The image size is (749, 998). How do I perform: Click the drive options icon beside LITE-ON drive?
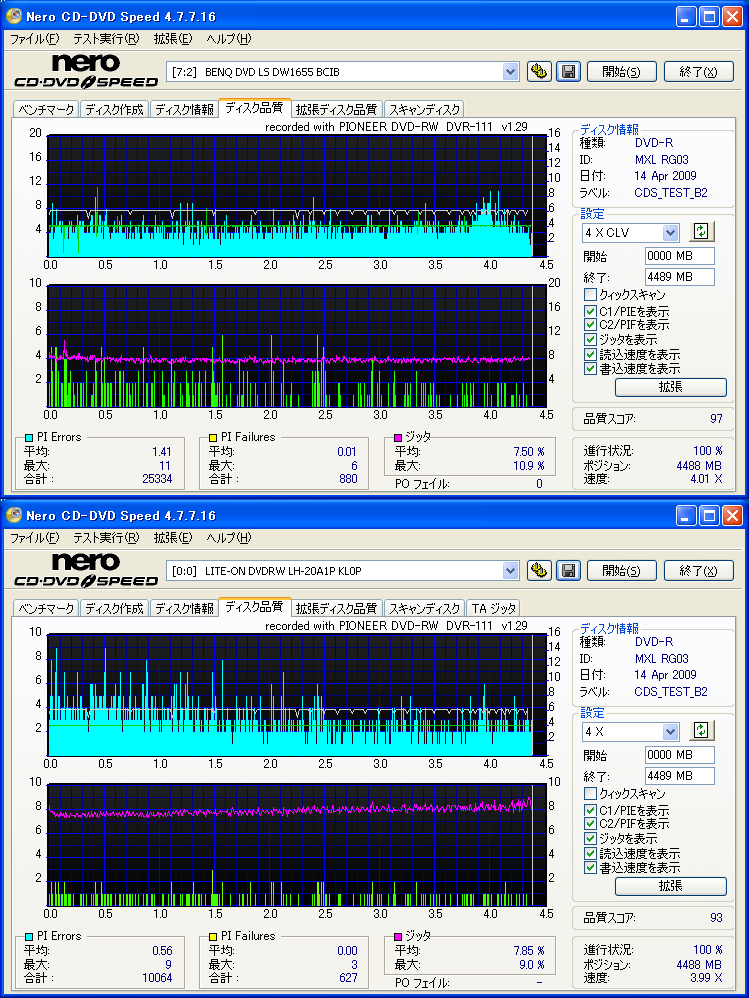(x=539, y=570)
